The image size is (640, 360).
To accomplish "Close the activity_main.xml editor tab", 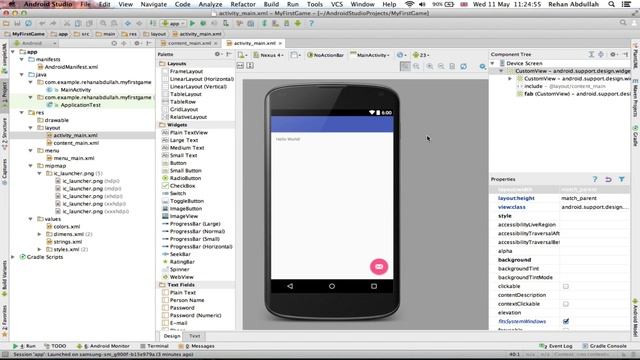I will [280, 43].
